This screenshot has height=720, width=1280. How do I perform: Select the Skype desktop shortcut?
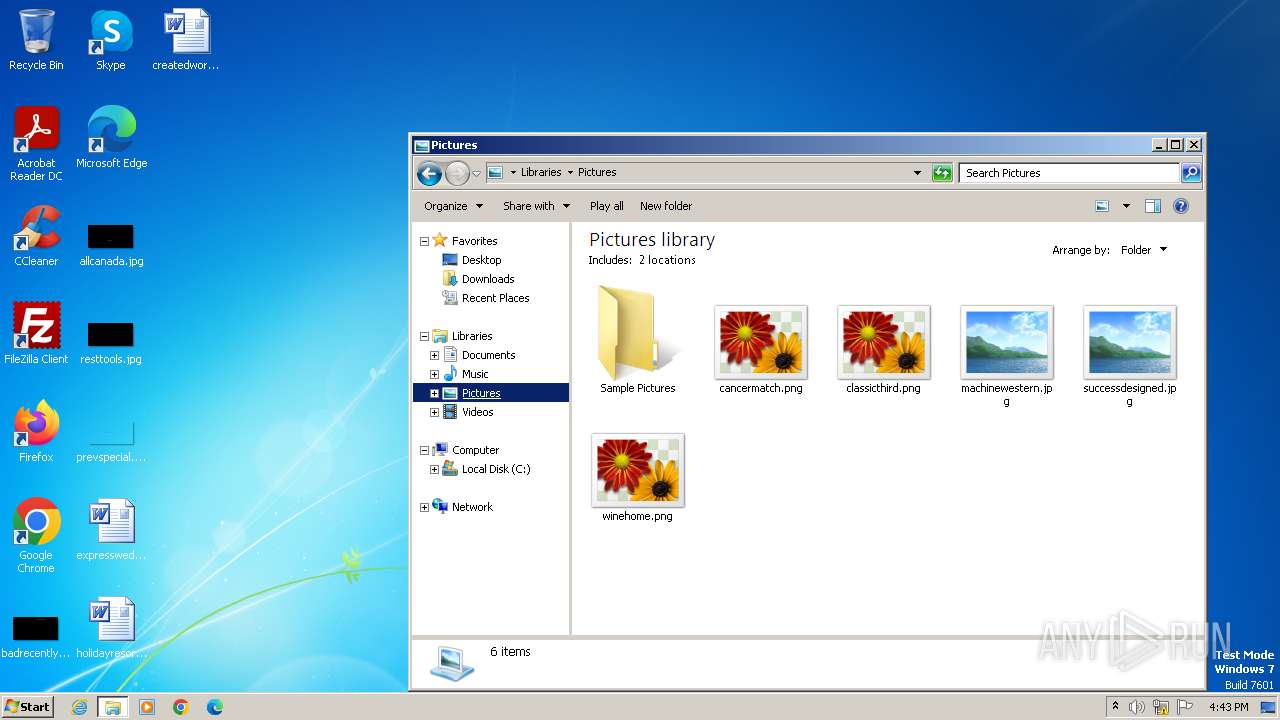[111, 40]
